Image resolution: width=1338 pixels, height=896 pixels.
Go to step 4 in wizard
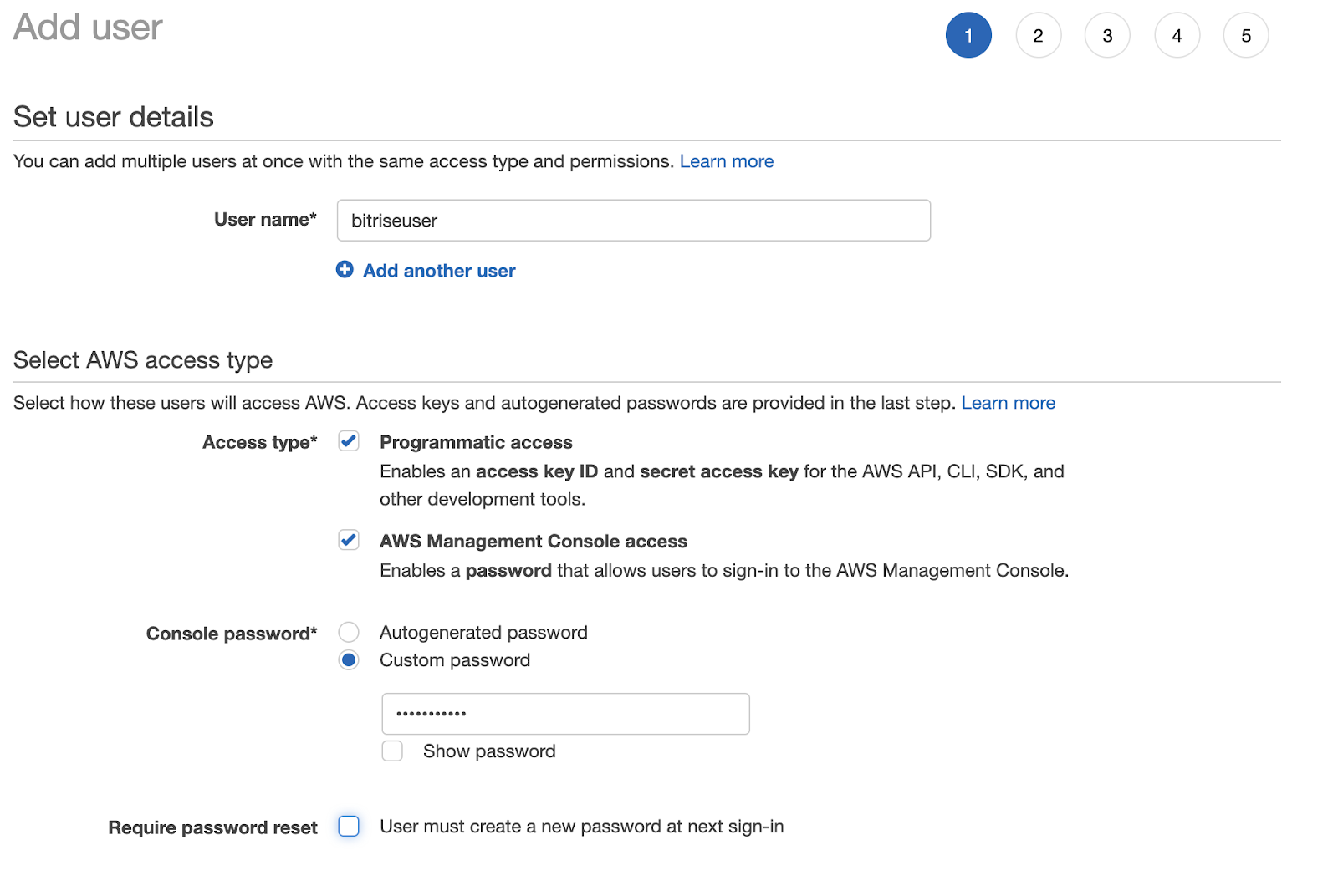[1177, 35]
